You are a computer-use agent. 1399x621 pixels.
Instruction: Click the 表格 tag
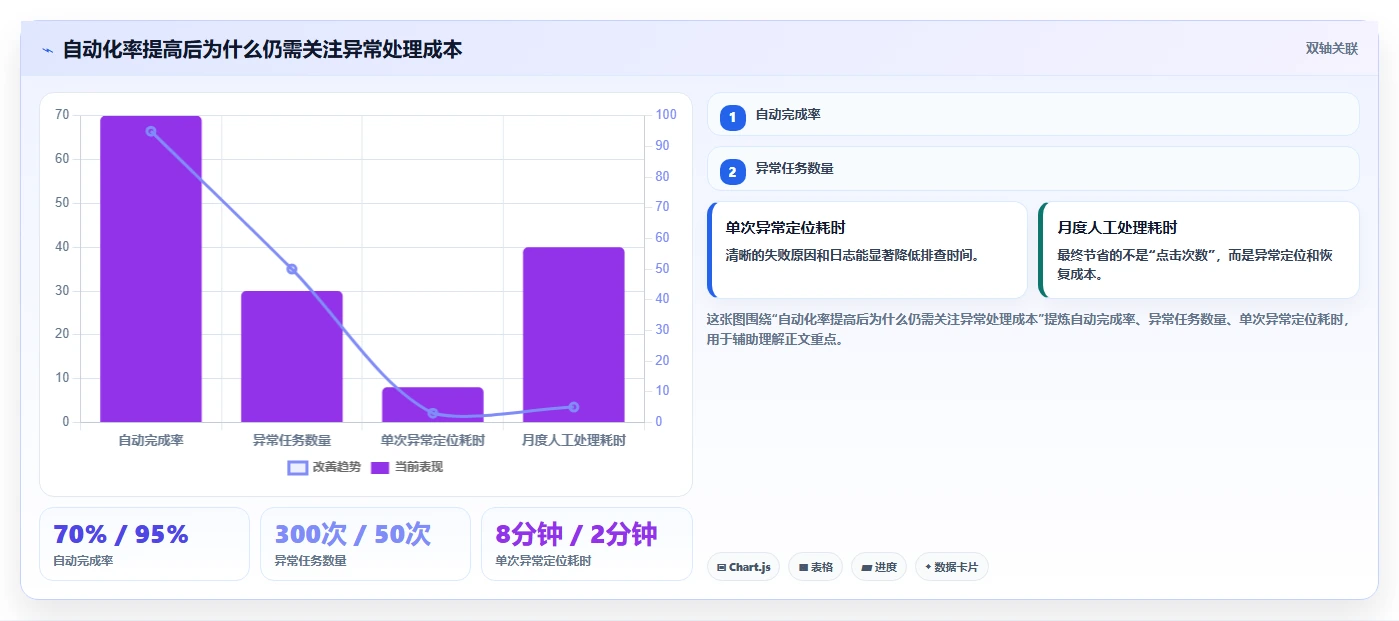(x=816, y=567)
